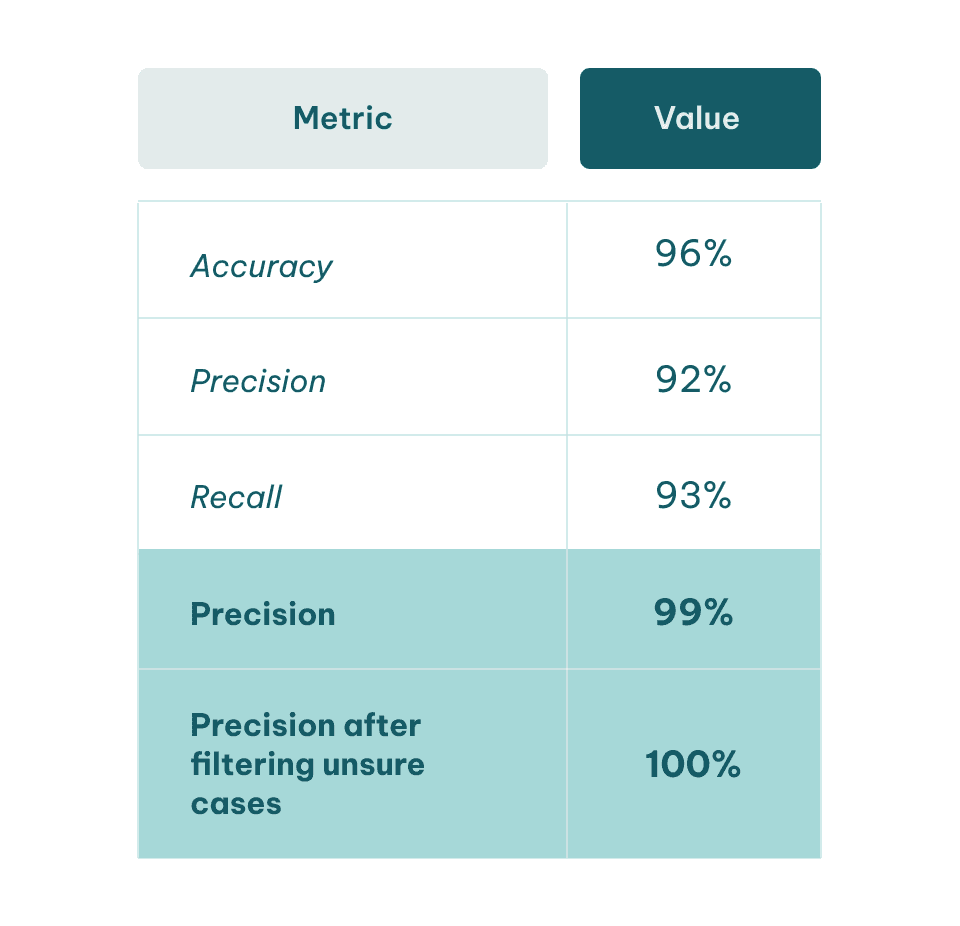
Task: Select the 96% accuracy value
Action: click(x=693, y=253)
